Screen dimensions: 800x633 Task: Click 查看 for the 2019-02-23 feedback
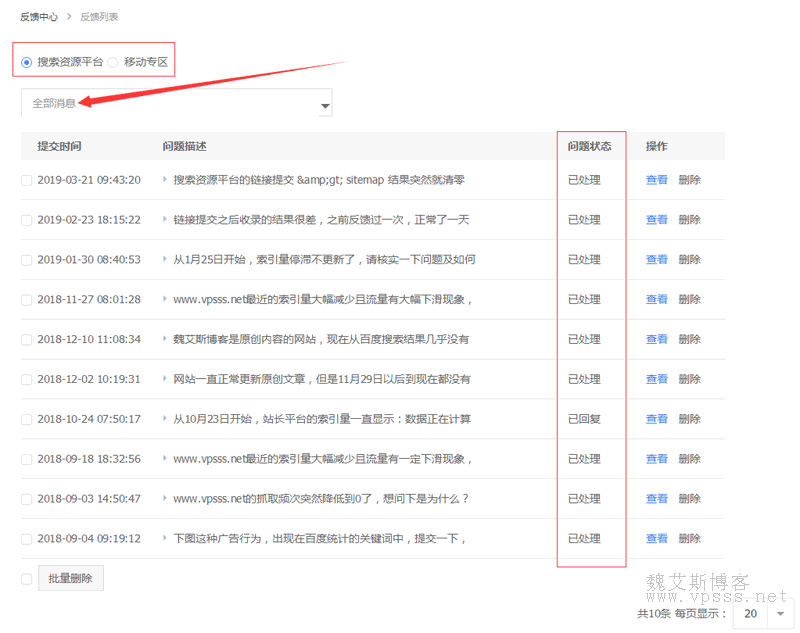(657, 220)
